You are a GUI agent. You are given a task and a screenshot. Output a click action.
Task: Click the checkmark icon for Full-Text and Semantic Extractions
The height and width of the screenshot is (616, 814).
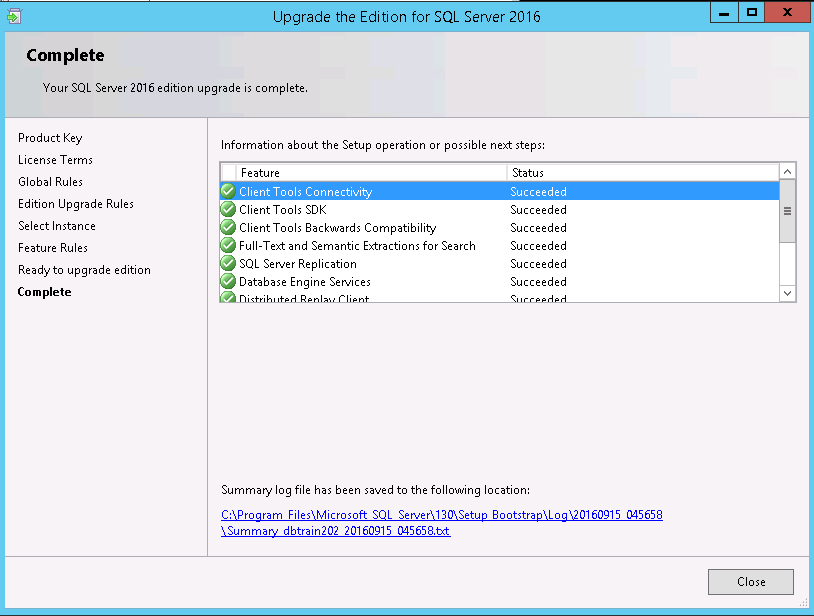tap(228, 245)
